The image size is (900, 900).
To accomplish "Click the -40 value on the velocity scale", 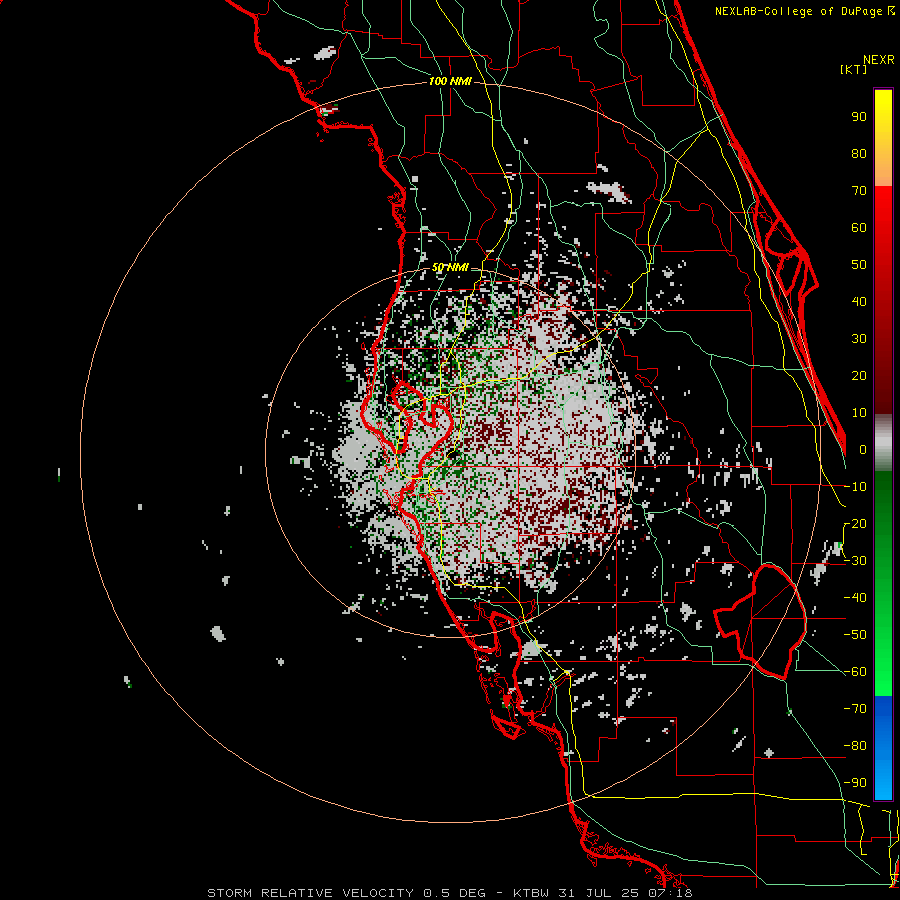I will [x=855, y=598].
